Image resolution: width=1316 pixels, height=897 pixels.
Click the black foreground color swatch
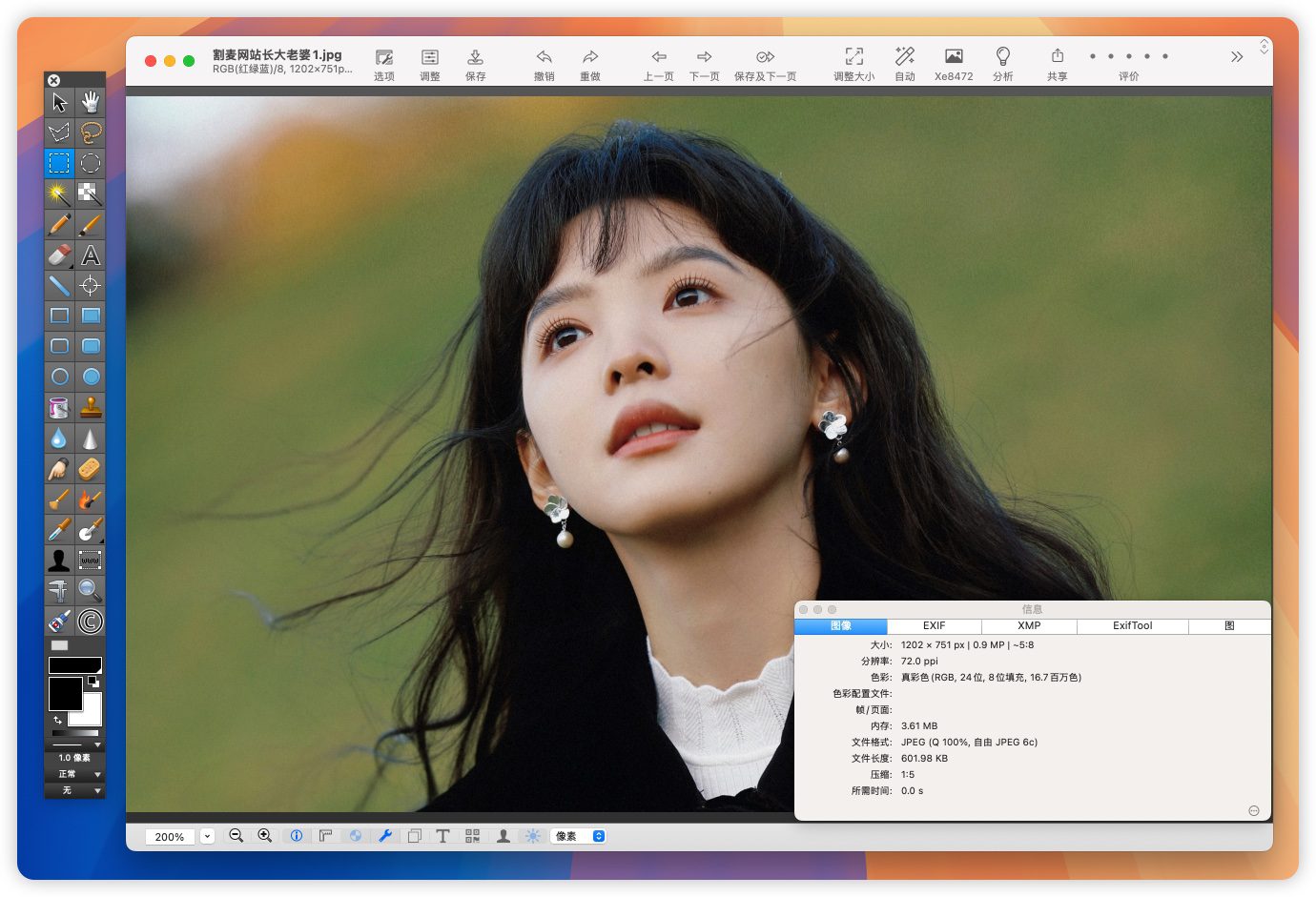point(65,693)
